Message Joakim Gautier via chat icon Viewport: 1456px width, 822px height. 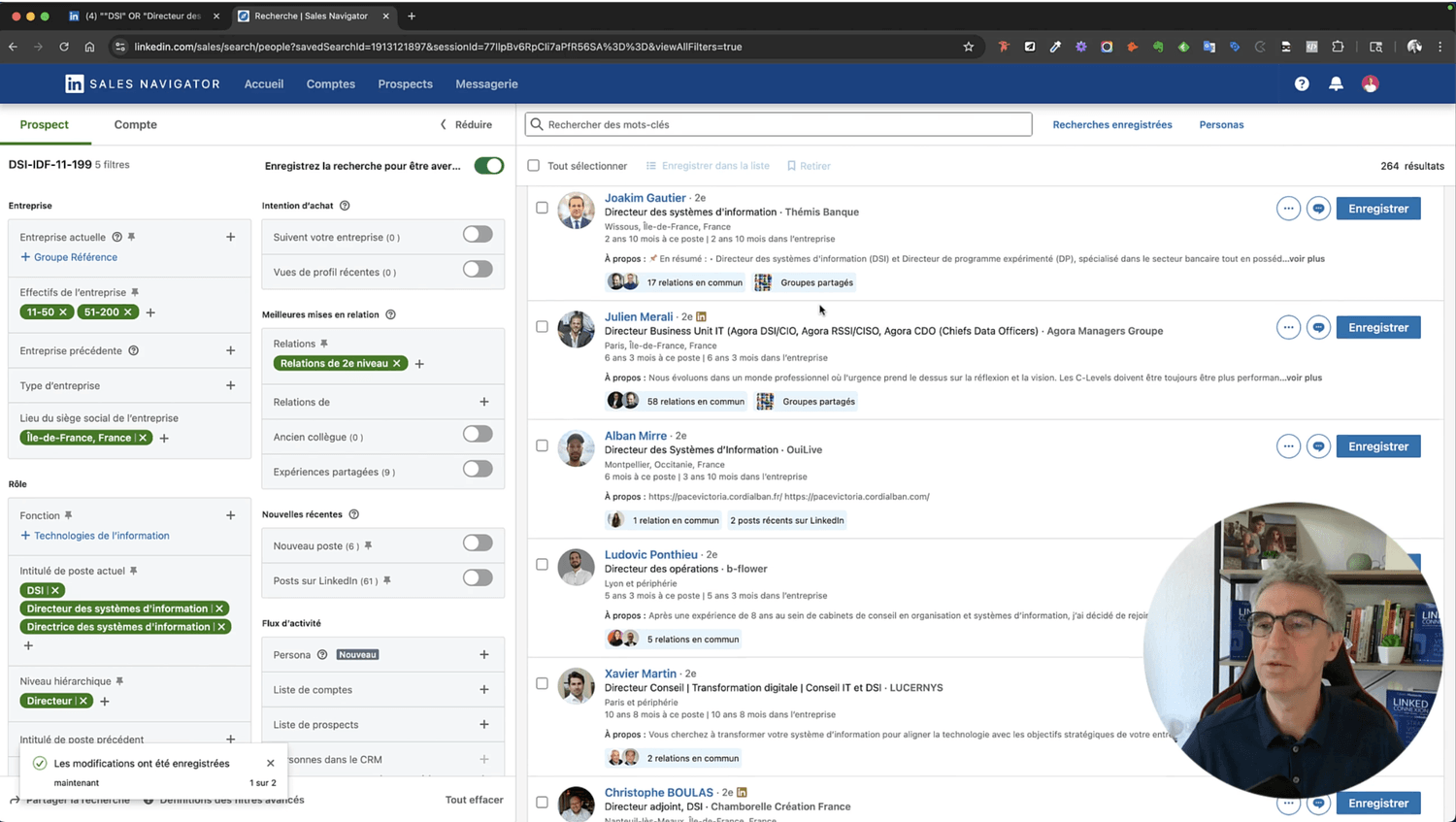1318,209
